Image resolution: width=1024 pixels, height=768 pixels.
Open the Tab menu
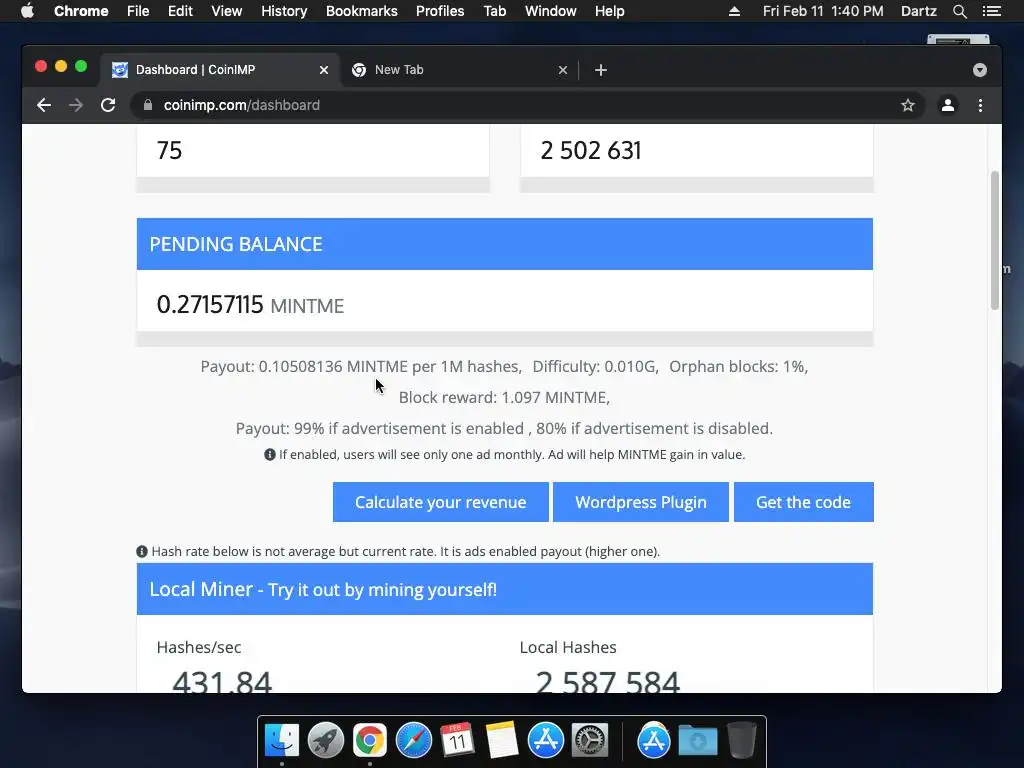pos(494,11)
